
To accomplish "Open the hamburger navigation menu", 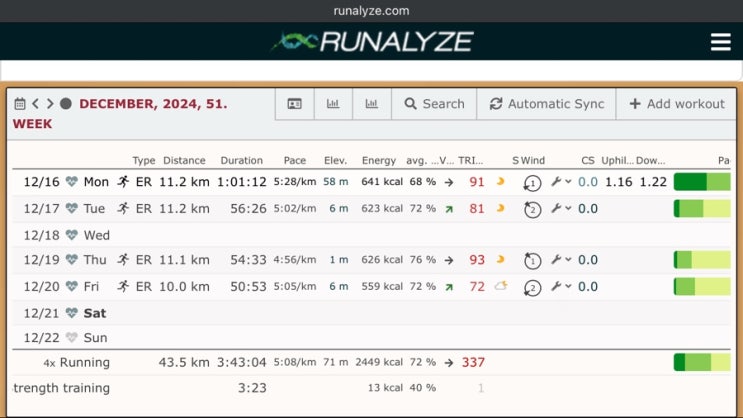I will [x=720, y=42].
